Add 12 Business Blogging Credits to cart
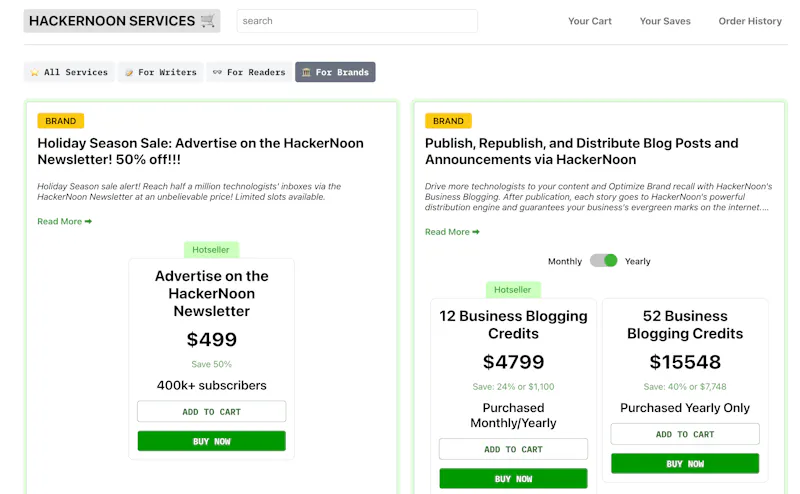Image resolution: width=800 pixels, height=494 pixels. click(x=513, y=449)
